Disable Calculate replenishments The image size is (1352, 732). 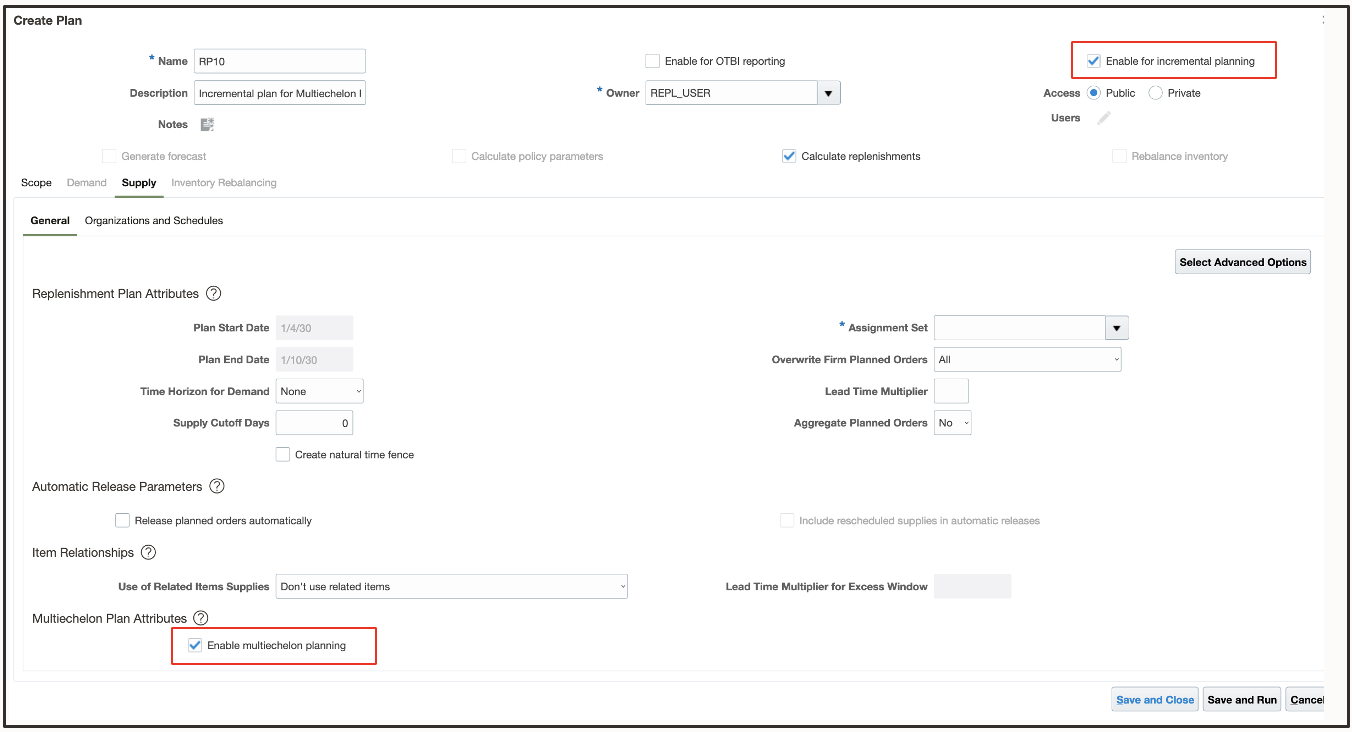click(788, 155)
